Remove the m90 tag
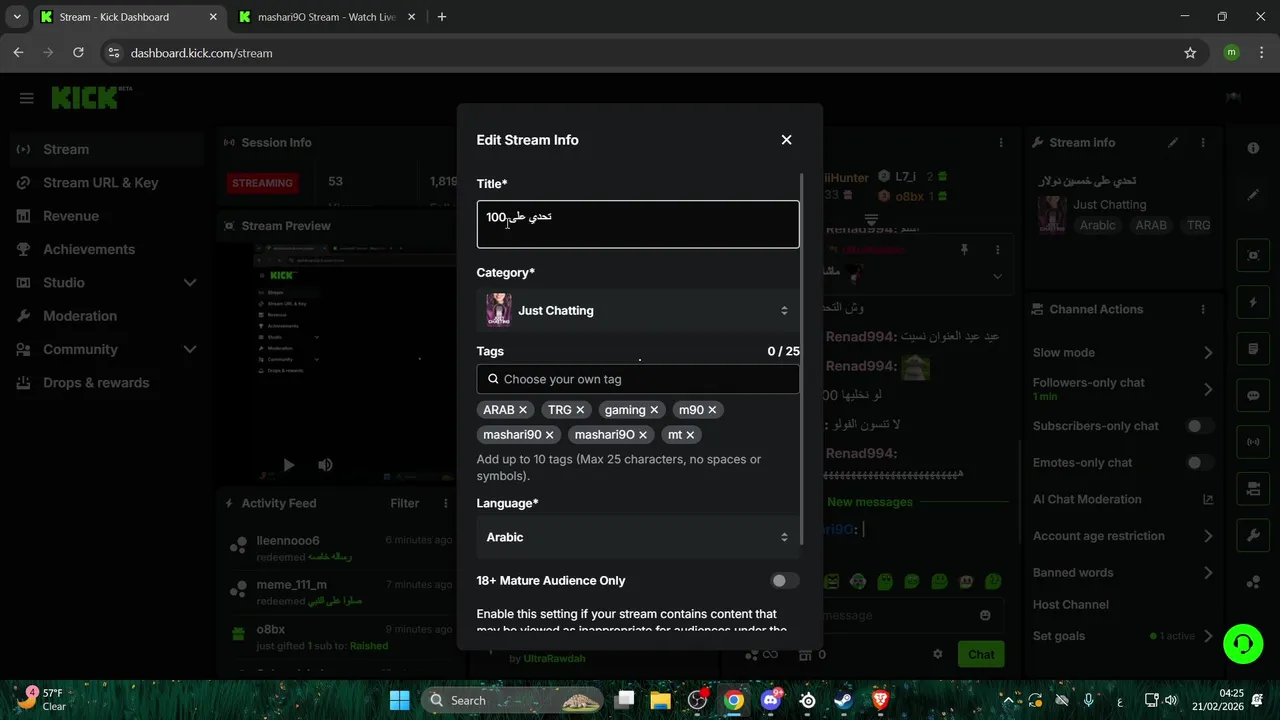The height and width of the screenshot is (720, 1280). click(x=712, y=410)
